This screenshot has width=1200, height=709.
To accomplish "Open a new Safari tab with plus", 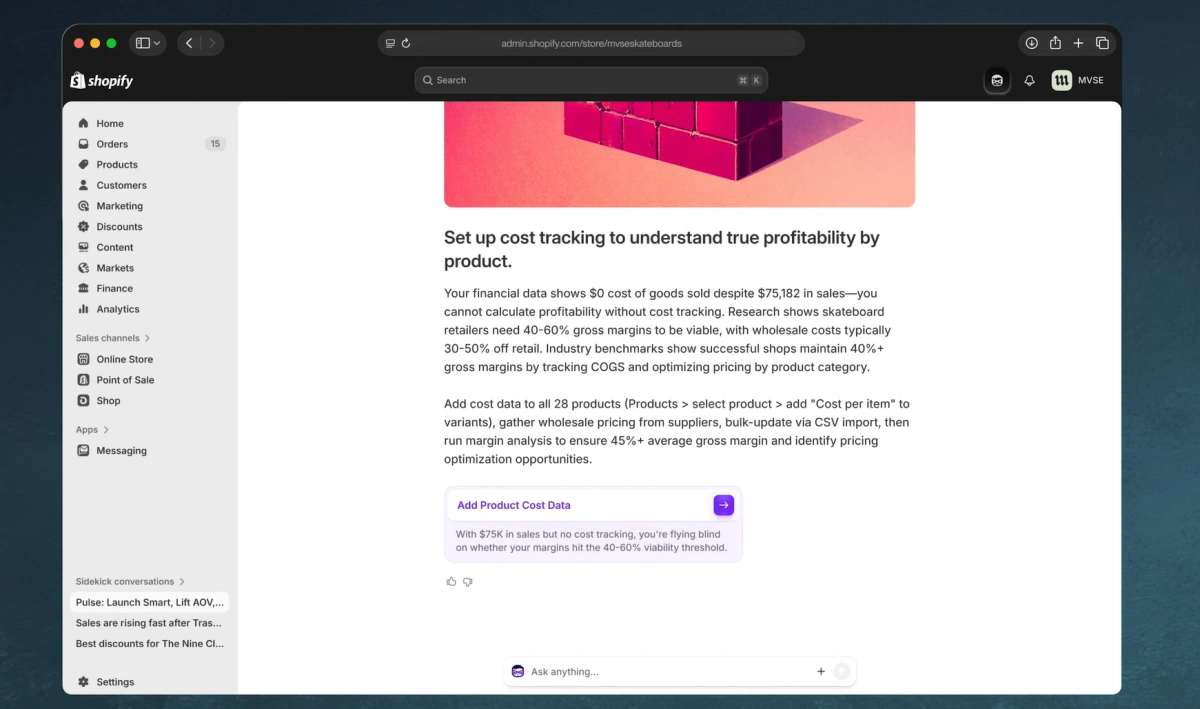I will [1078, 43].
